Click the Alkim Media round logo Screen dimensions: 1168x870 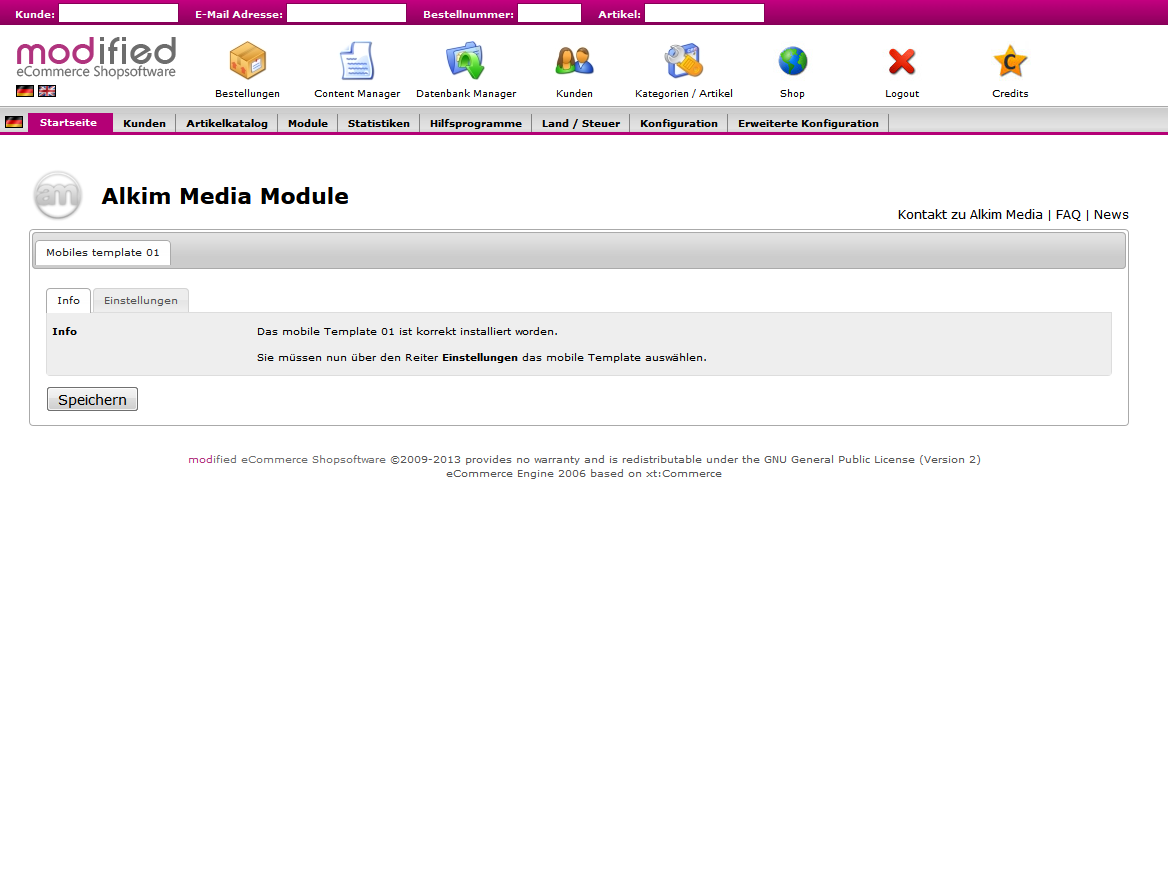pos(57,195)
